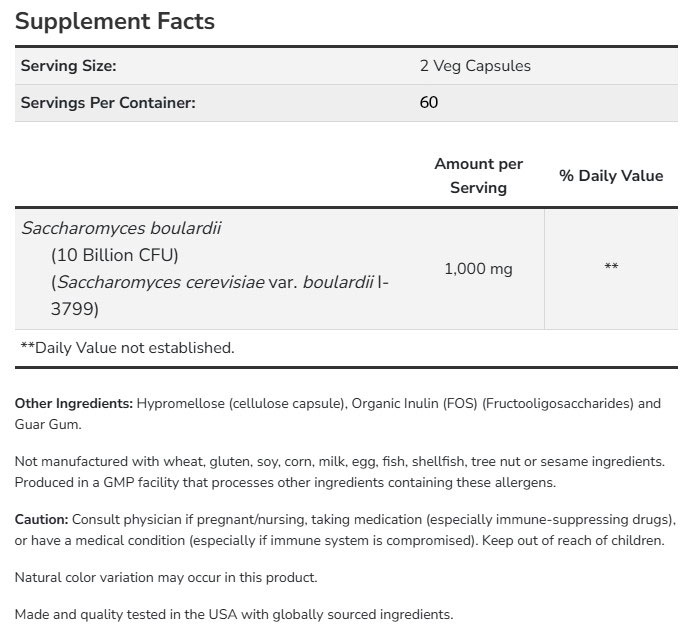Viewport: 692px width, 636px height.
Task: Click the Saccharomyces boulardii ingredient name
Action: tap(107, 228)
